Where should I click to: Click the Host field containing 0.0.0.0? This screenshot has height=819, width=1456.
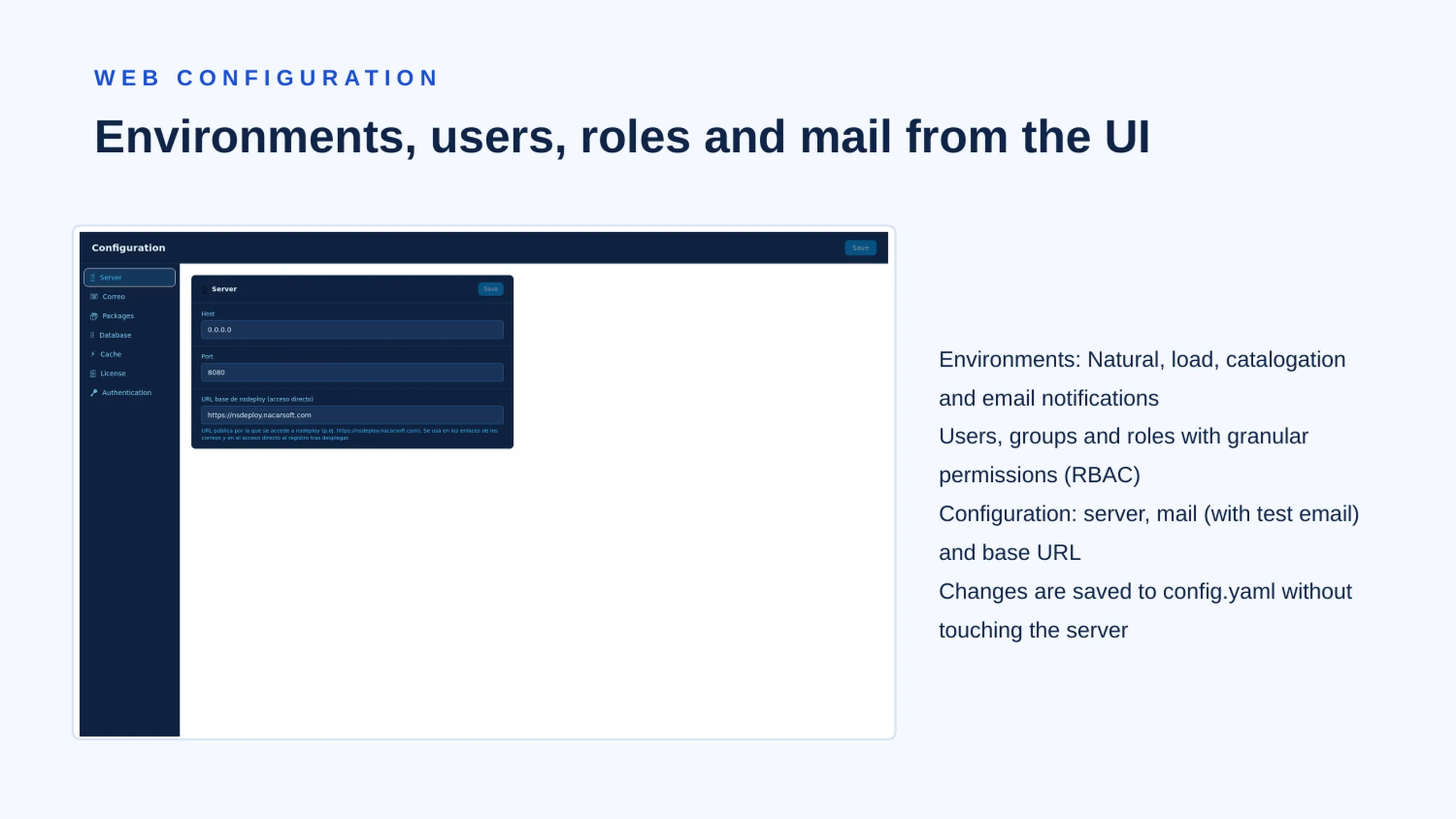coord(352,329)
